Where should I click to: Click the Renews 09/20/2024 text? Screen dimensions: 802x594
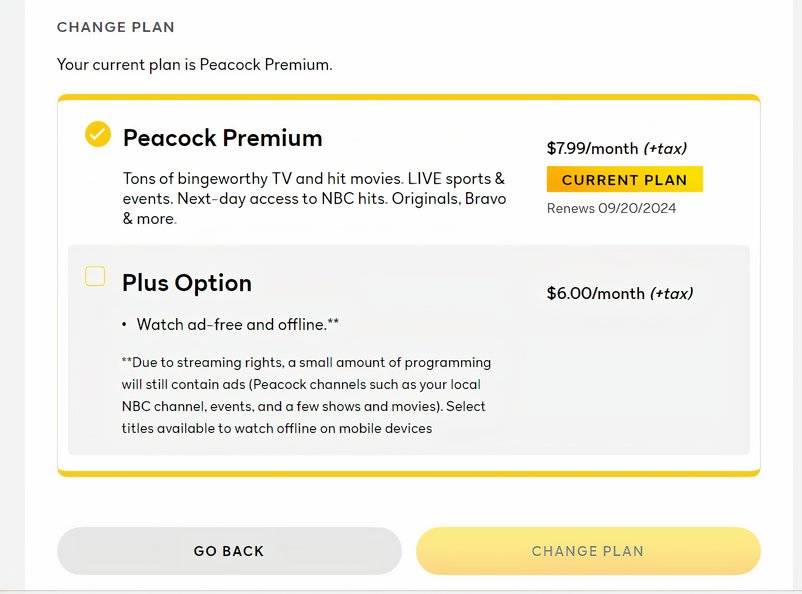point(611,208)
